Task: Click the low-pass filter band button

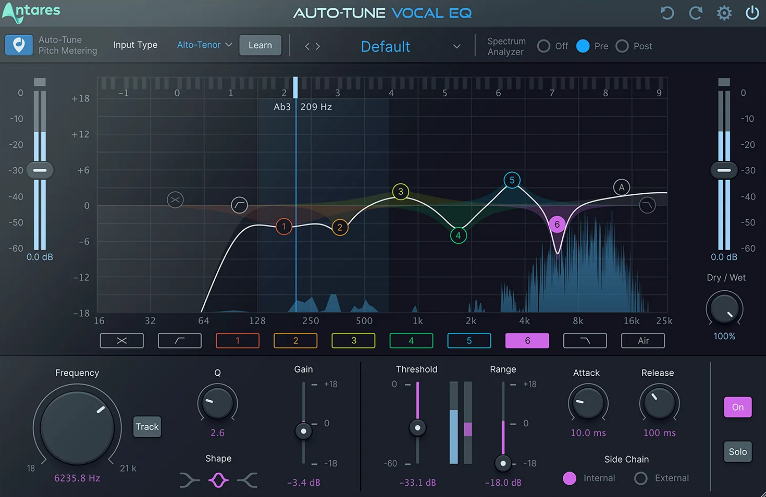Action: [x=584, y=340]
